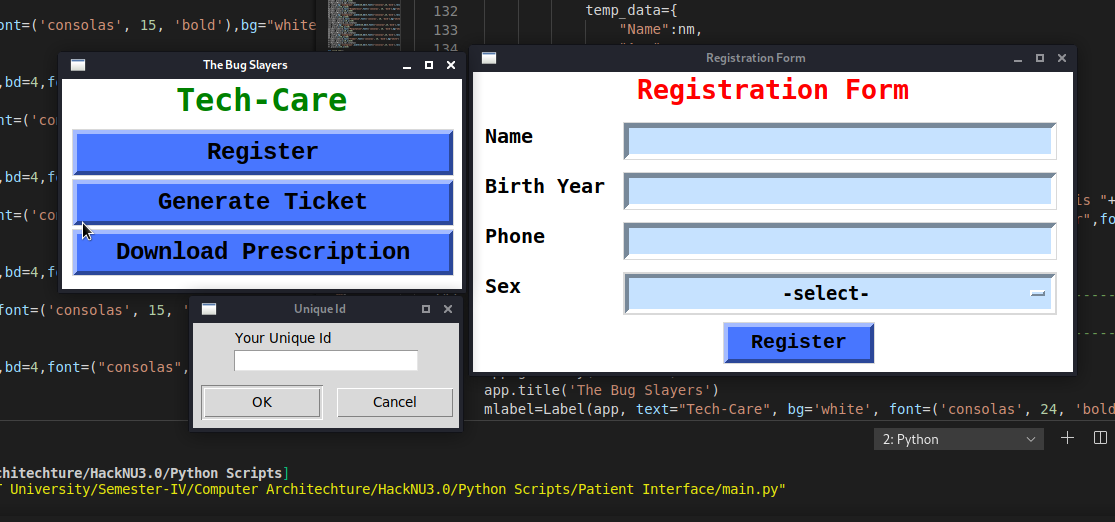
Task: Click the app.title('The Bug Slayers') code line
Action: click(602, 390)
